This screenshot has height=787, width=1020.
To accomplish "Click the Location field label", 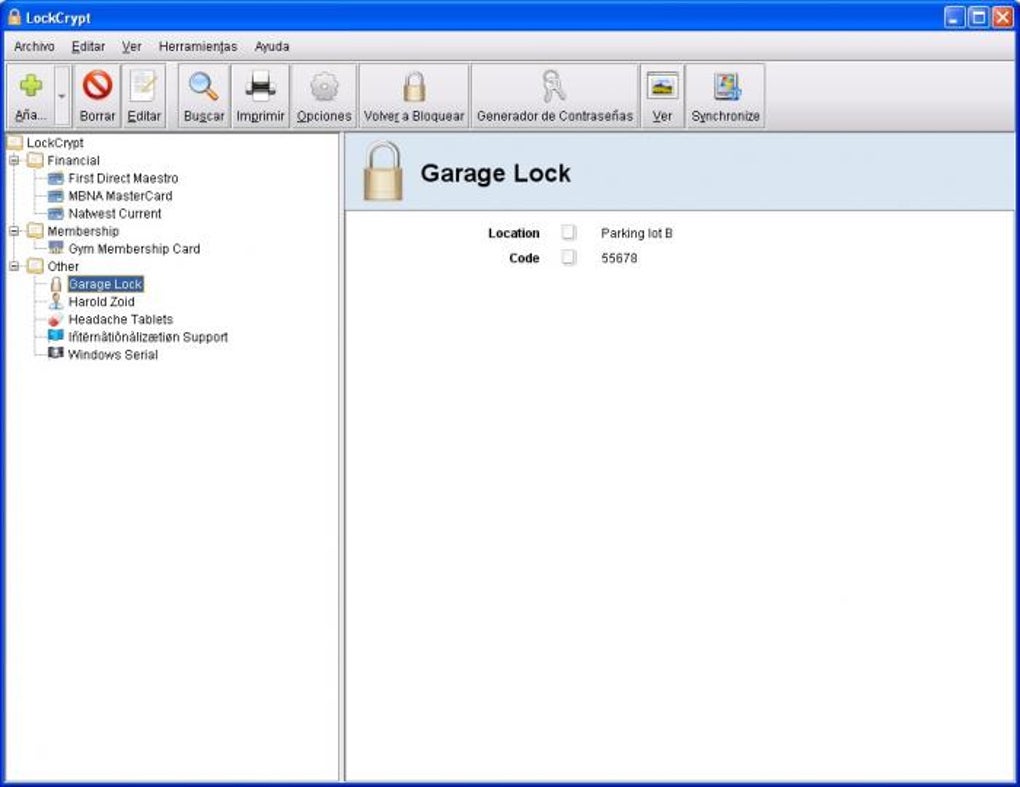I will (513, 233).
